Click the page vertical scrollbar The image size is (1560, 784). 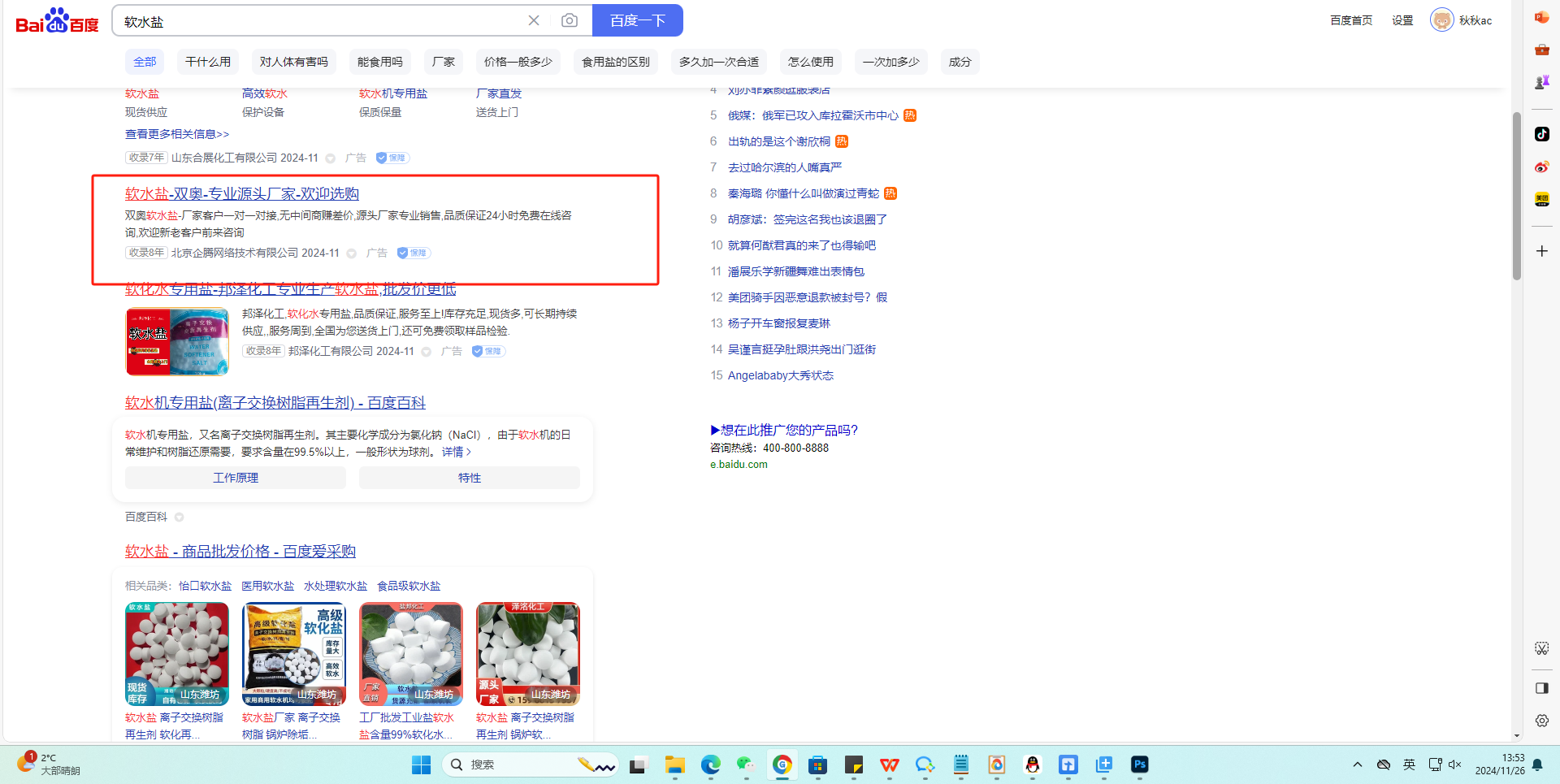[x=1516, y=195]
